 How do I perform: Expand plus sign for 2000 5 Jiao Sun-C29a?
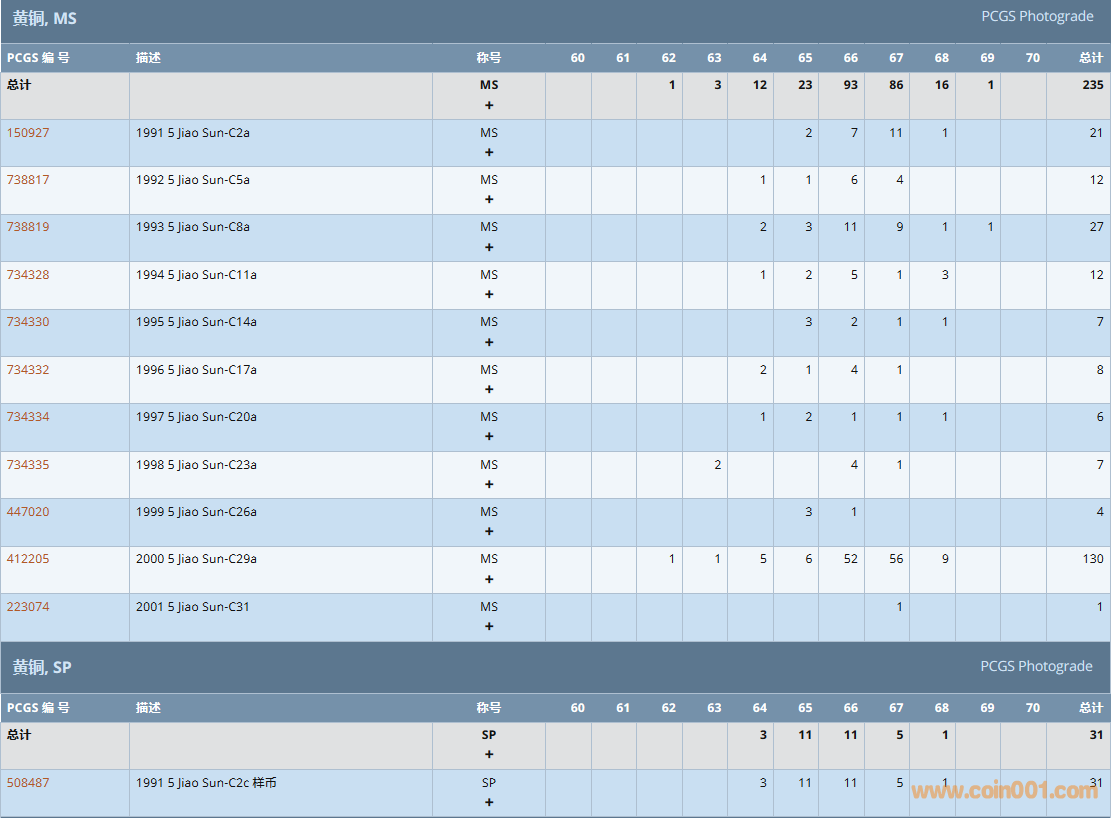point(489,579)
